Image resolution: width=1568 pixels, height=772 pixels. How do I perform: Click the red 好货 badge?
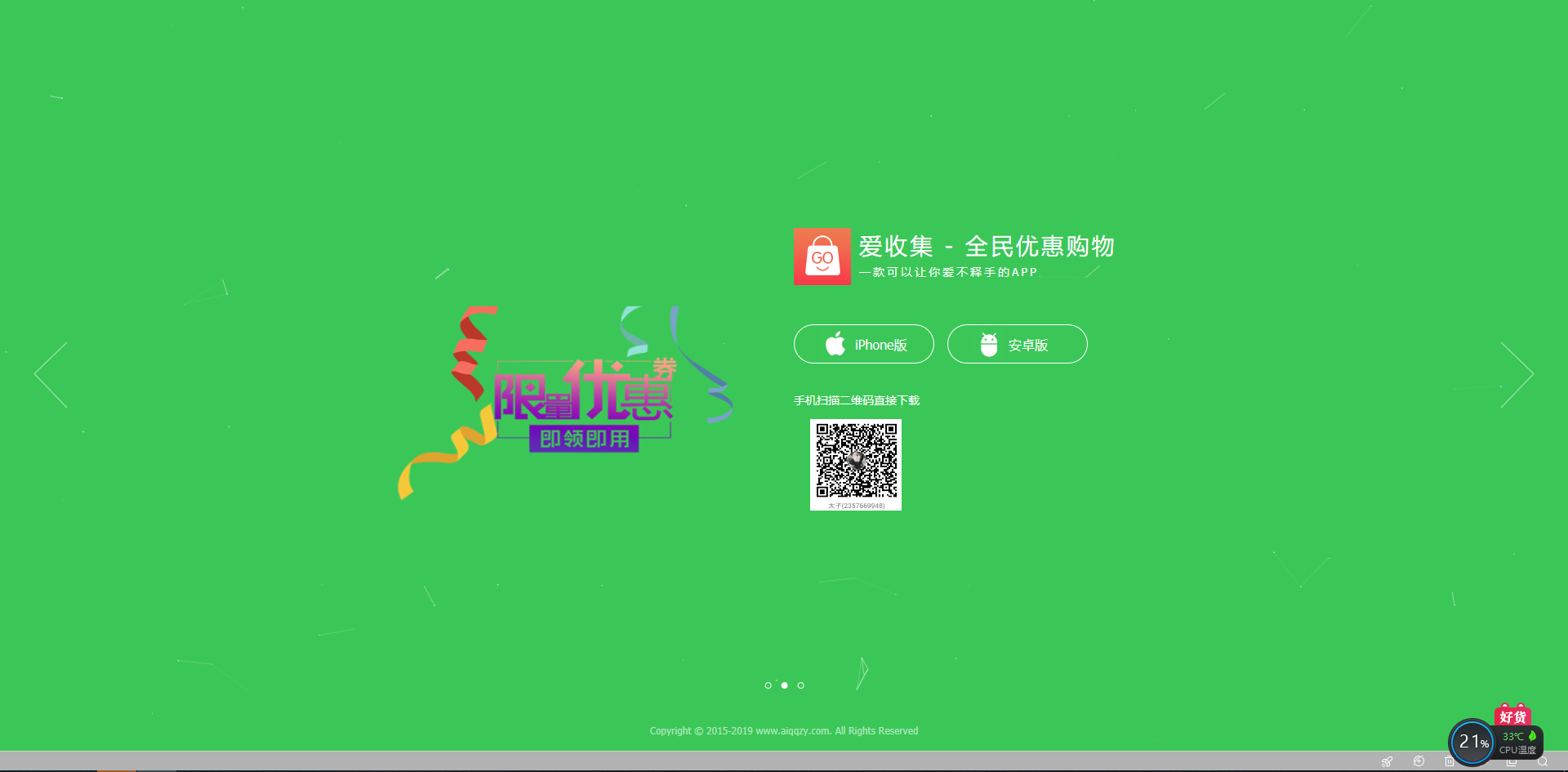pos(1512,716)
